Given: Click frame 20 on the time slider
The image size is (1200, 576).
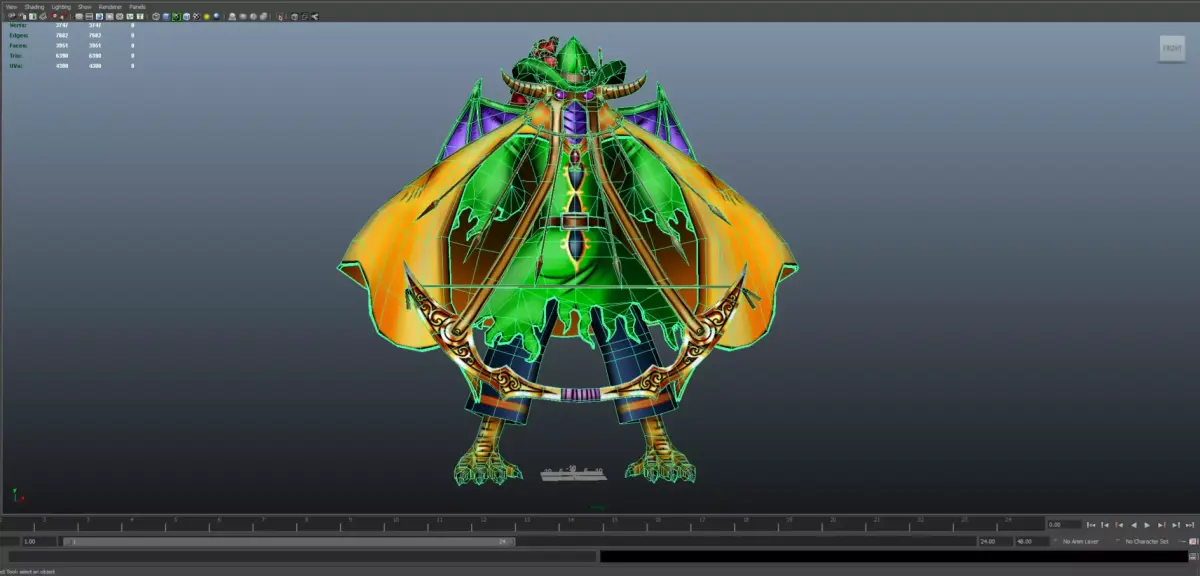Looking at the screenshot, I should click(x=832, y=522).
